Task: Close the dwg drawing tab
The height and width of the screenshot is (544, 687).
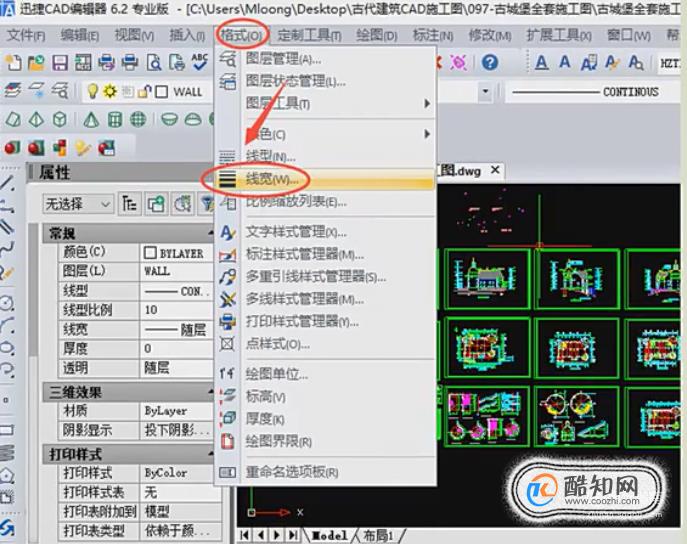Action: tap(495, 170)
